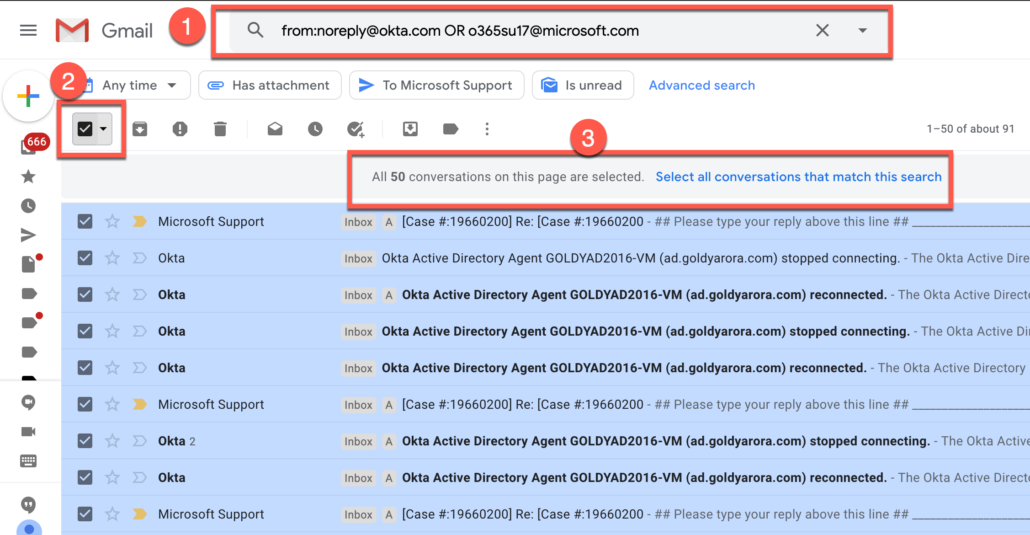The width and height of the screenshot is (1030, 535).
Task: Open the main menu hamburger icon
Action: [x=28, y=30]
